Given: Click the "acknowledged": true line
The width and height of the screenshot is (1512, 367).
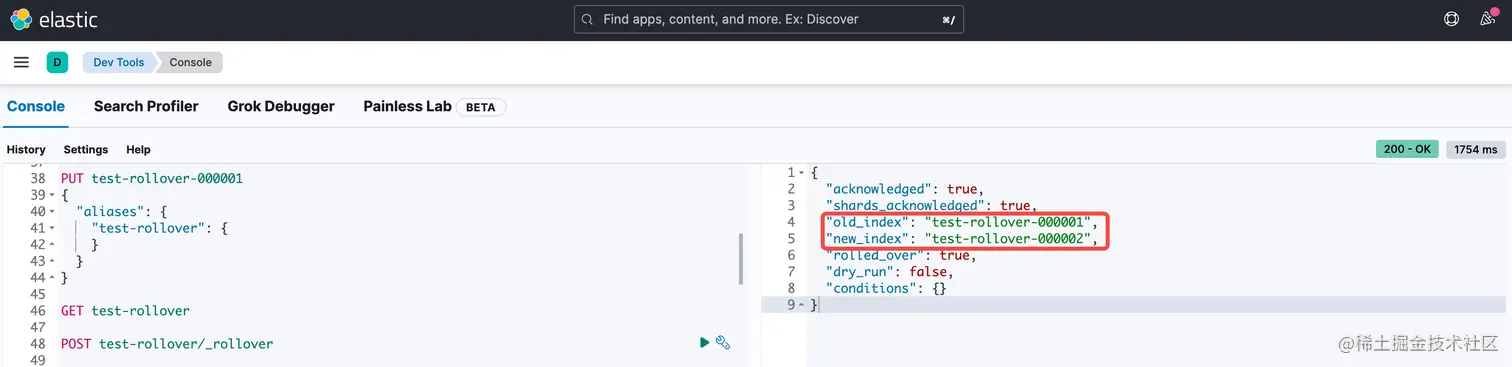Looking at the screenshot, I should pyautogui.click(x=905, y=189).
